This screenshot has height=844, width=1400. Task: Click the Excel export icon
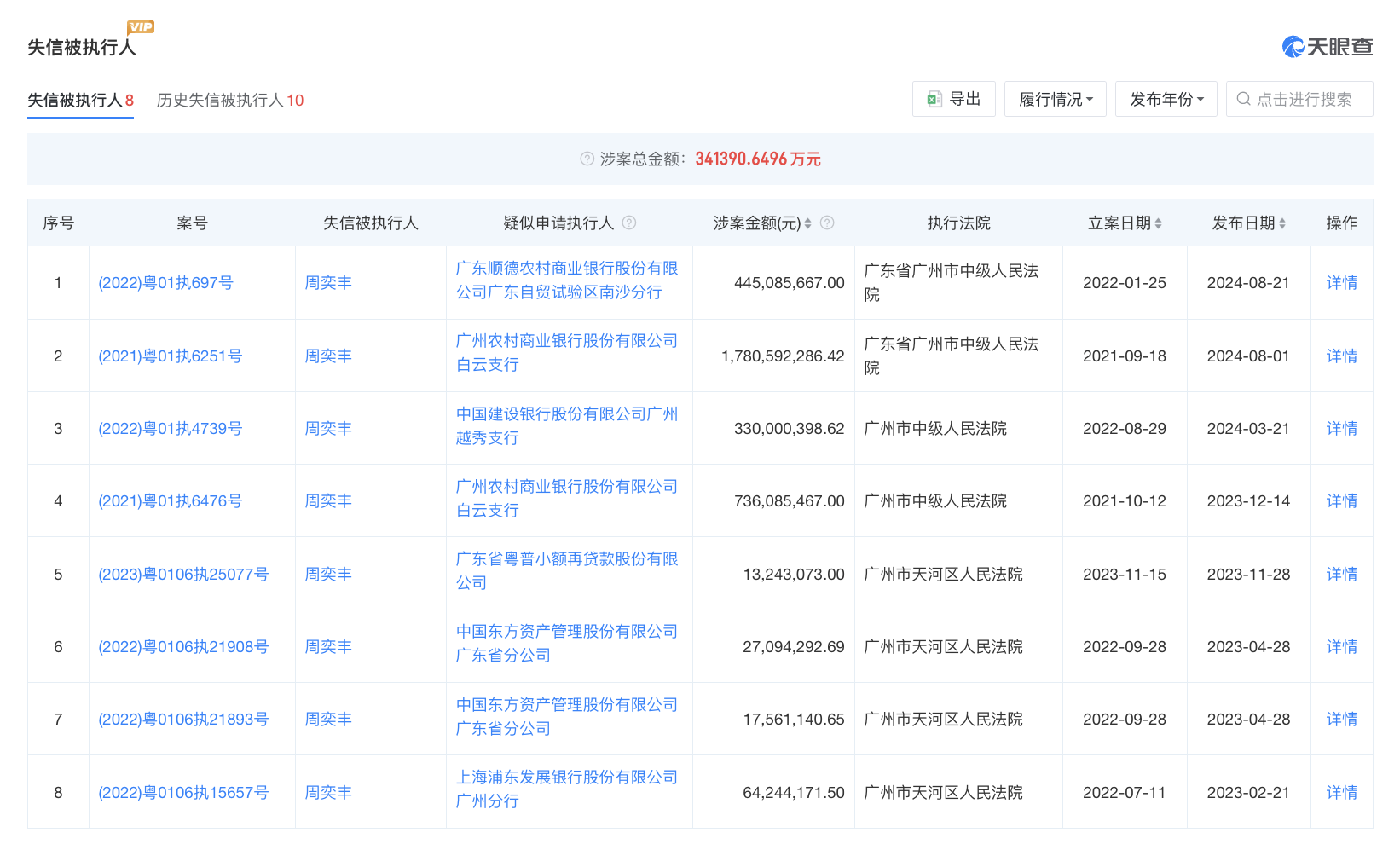pos(934,99)
